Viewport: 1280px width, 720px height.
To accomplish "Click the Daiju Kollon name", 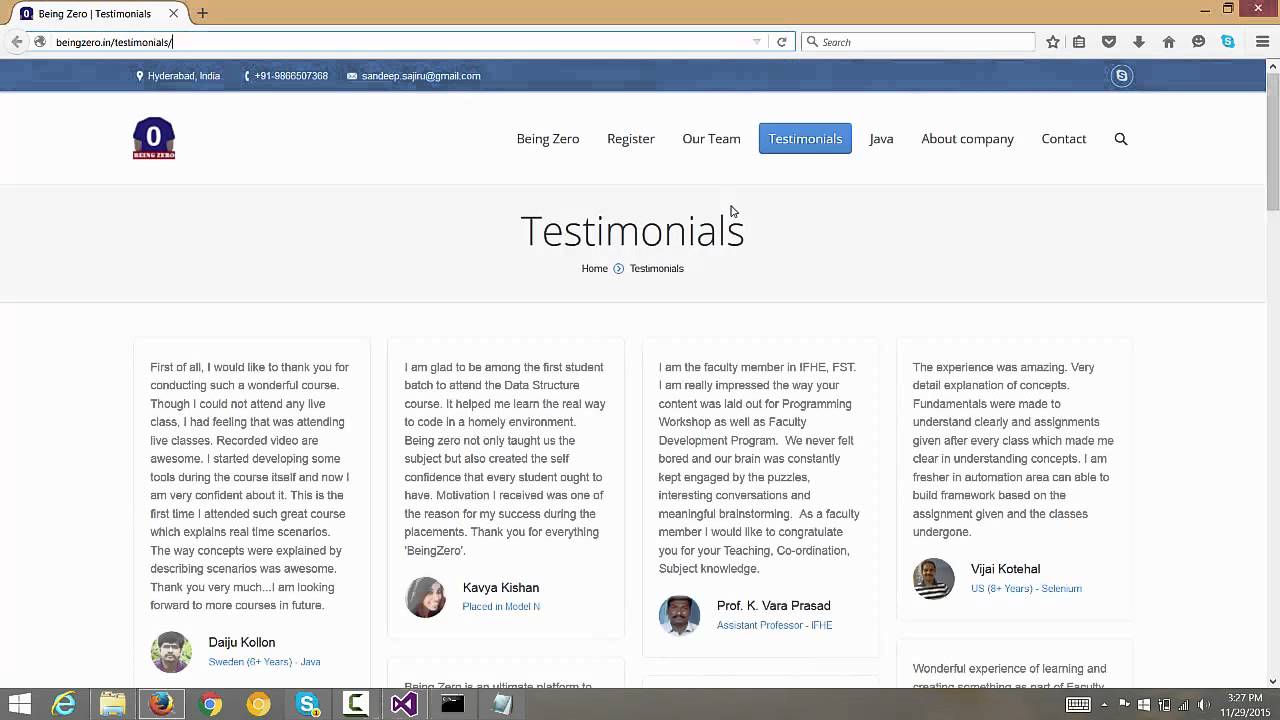I will tap(242, 643).
